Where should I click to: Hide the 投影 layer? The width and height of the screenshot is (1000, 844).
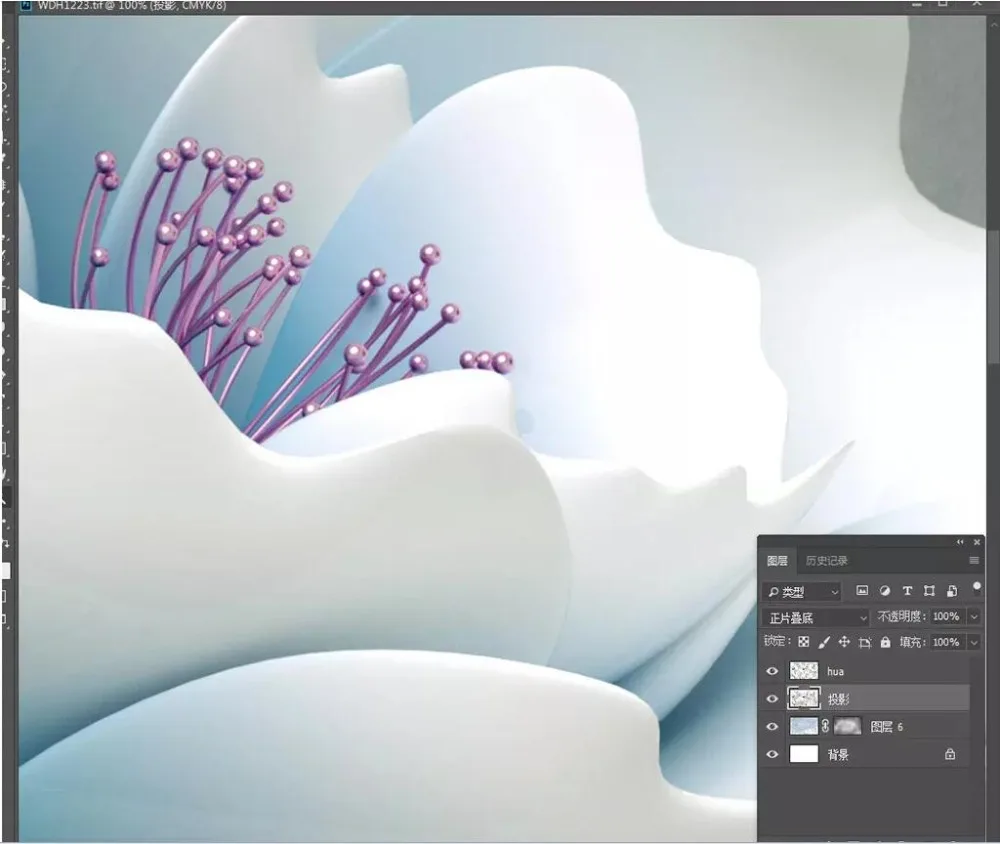click(x=772, y=699)
